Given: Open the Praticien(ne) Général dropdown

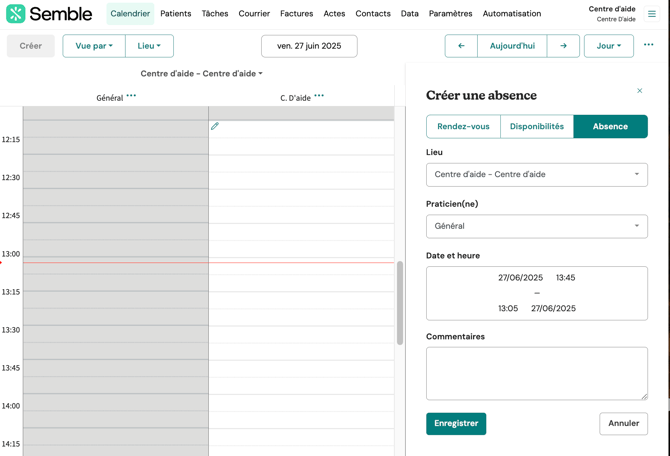Looking at the screenshot, I should [537, 226].
